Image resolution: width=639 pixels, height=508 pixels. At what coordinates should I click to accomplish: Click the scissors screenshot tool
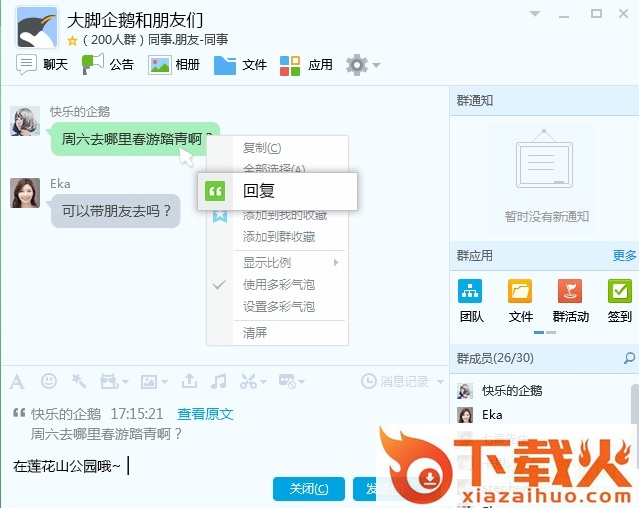[248, 381]
